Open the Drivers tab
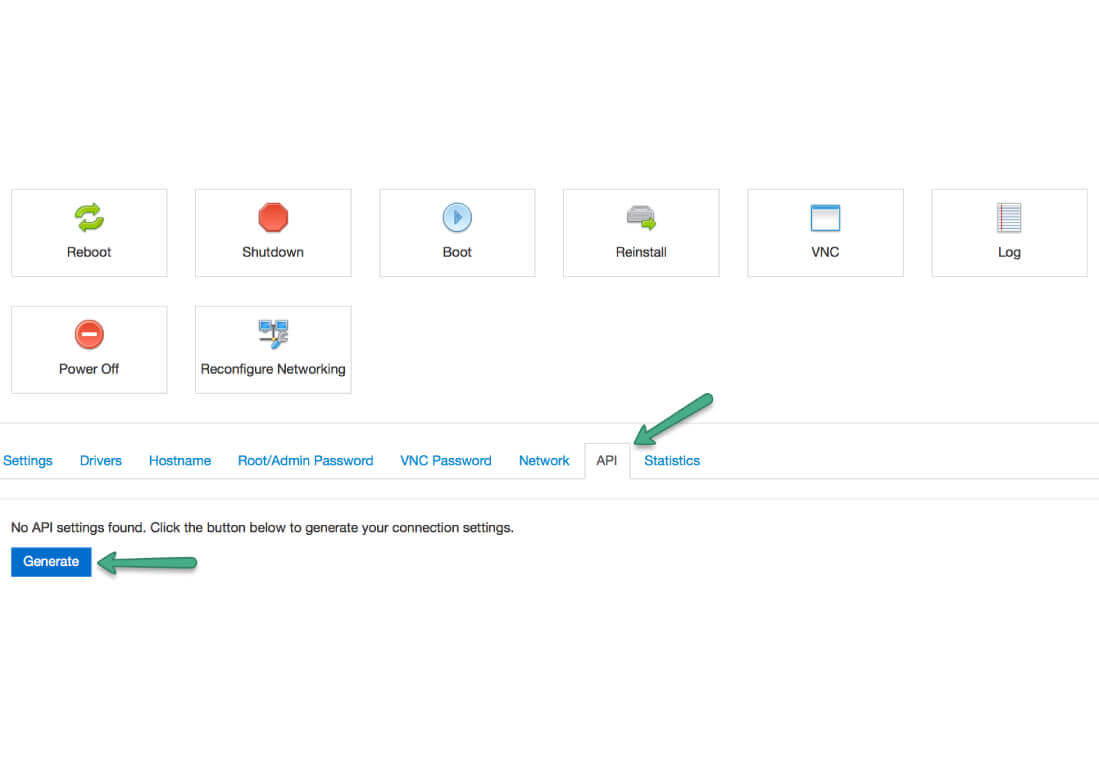Viewport: 1099px width, 762px height. pos(101,461)
